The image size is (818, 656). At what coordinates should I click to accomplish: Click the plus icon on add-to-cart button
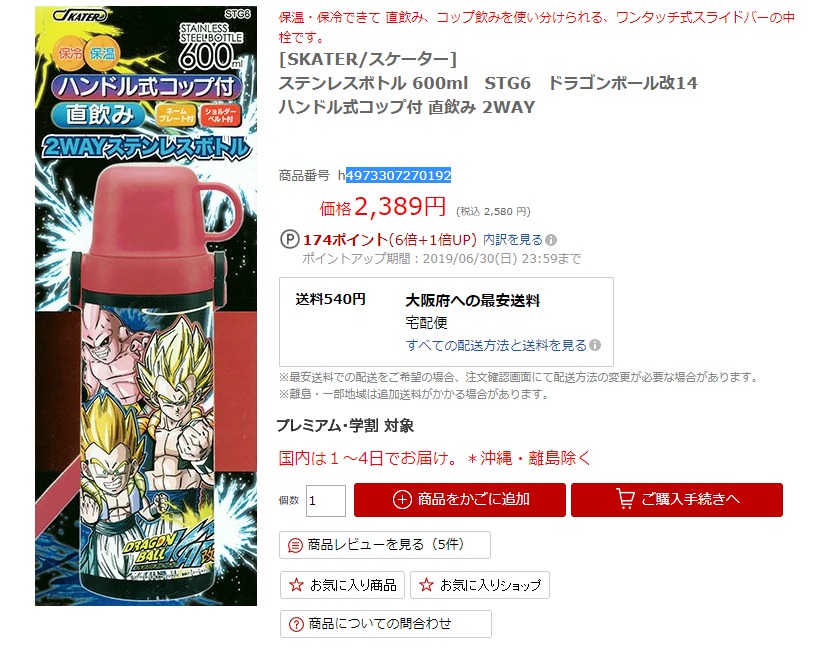[402, 500]
